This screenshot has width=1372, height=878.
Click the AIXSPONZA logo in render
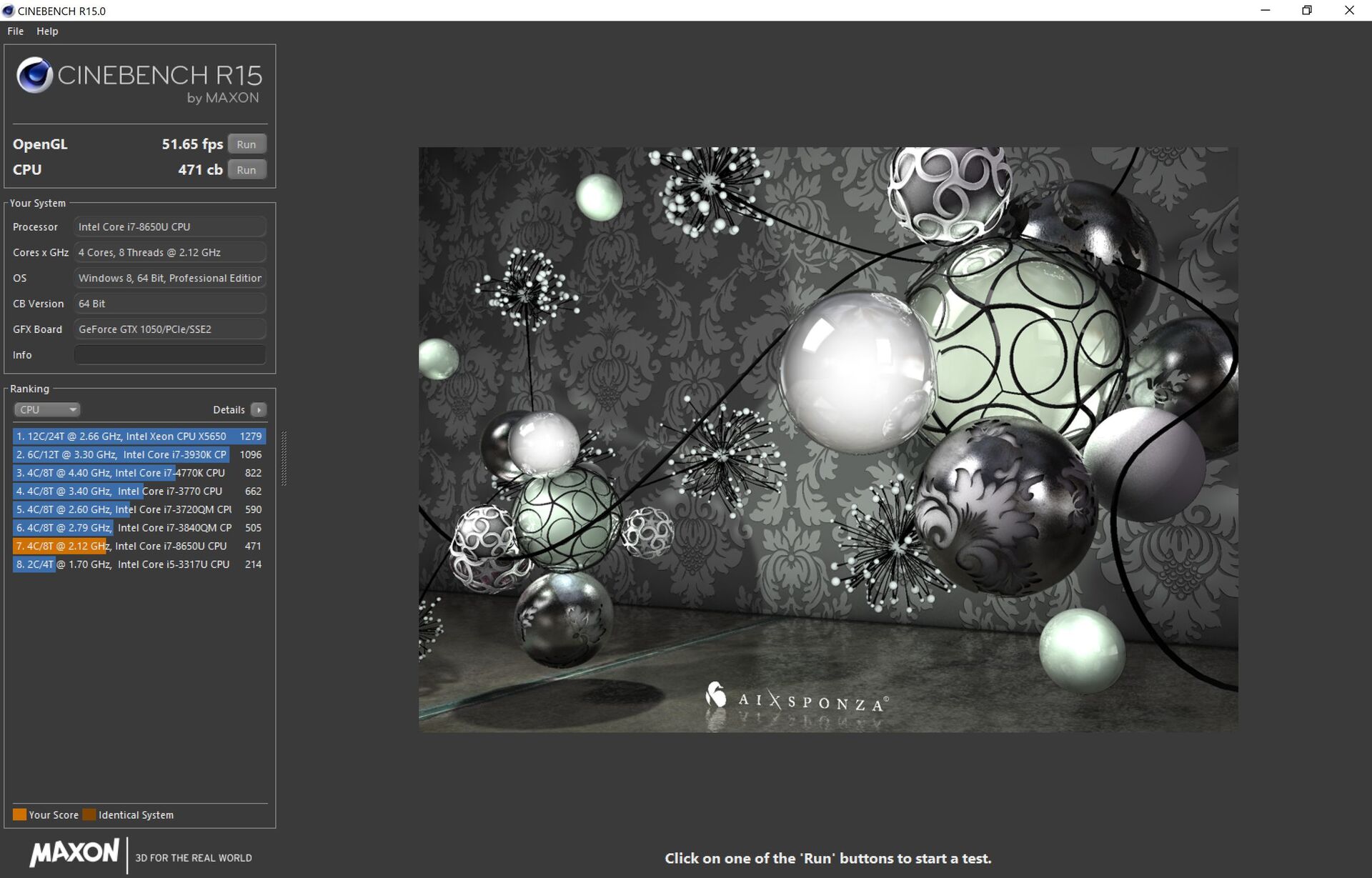click(797, 700)
